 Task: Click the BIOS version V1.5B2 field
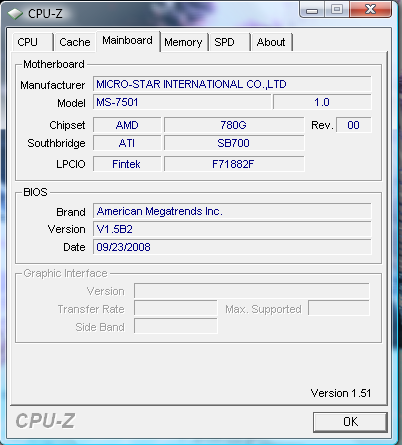[232, 229]
